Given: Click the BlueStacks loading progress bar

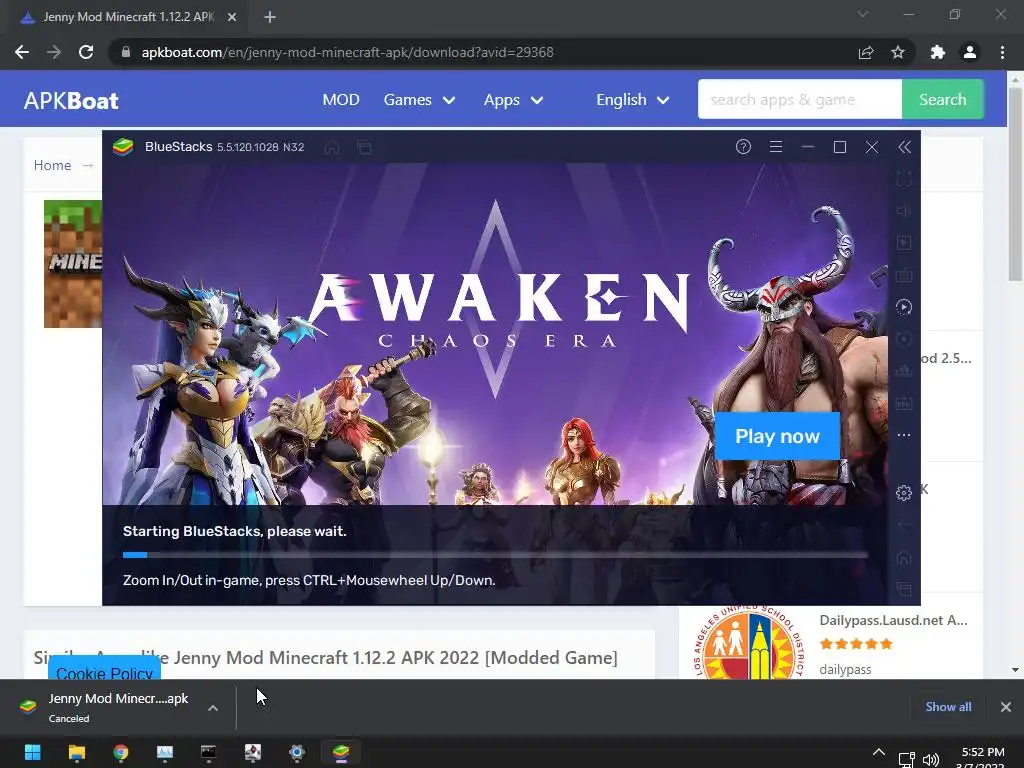Looking at the screenshot, I should 495,555.
